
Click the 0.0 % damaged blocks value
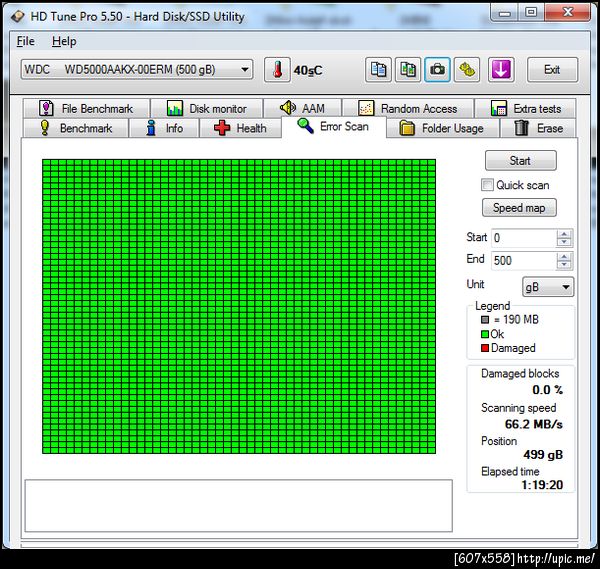pos(547,390)
